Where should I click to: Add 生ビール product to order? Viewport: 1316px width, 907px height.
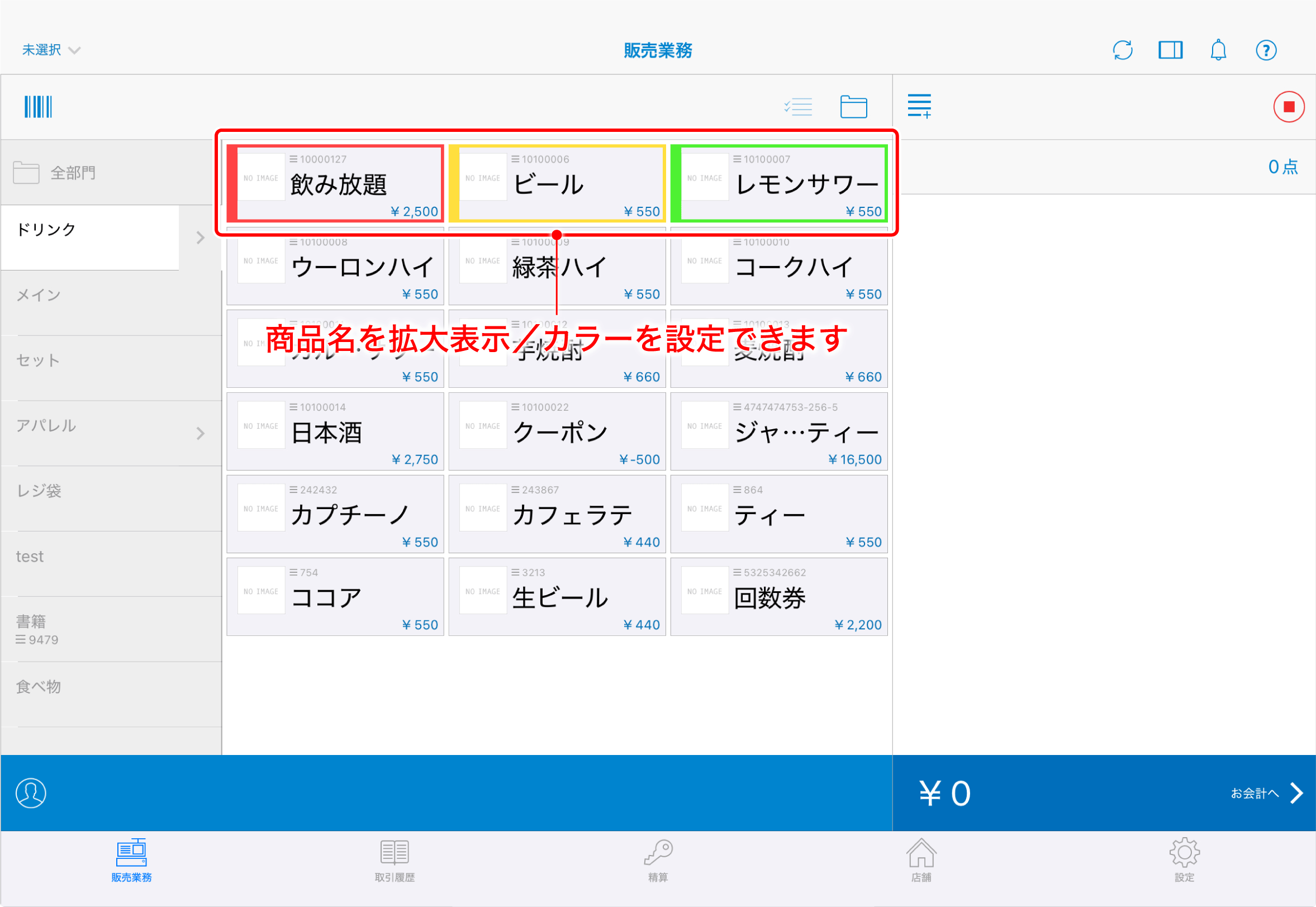[x=557, y=597]
